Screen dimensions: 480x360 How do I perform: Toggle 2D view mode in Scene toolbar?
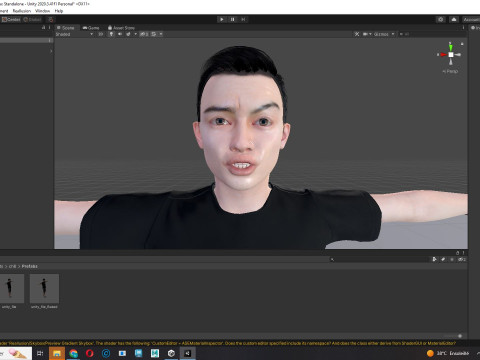coord(100,34)
